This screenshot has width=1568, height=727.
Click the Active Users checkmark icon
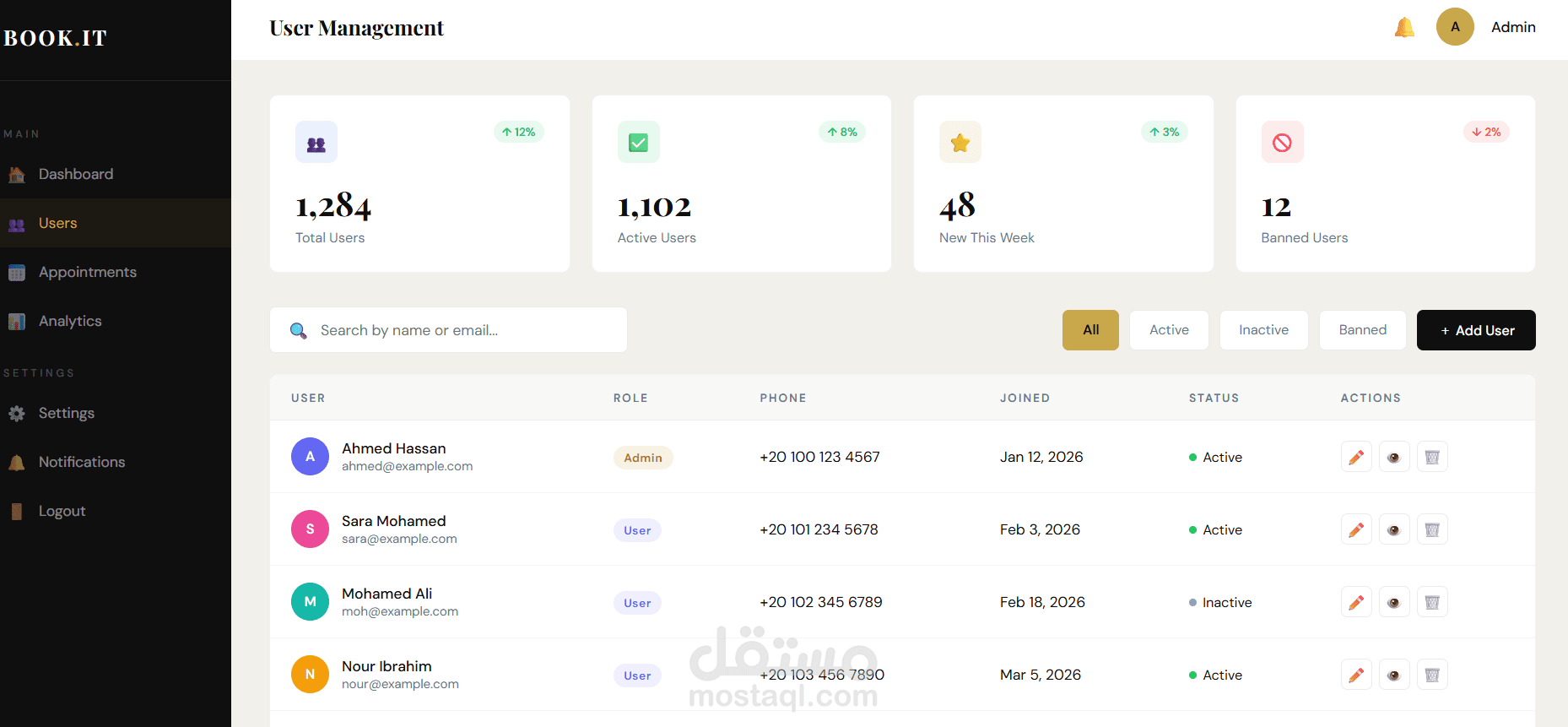pyautogui.click(x=639, y=142)
